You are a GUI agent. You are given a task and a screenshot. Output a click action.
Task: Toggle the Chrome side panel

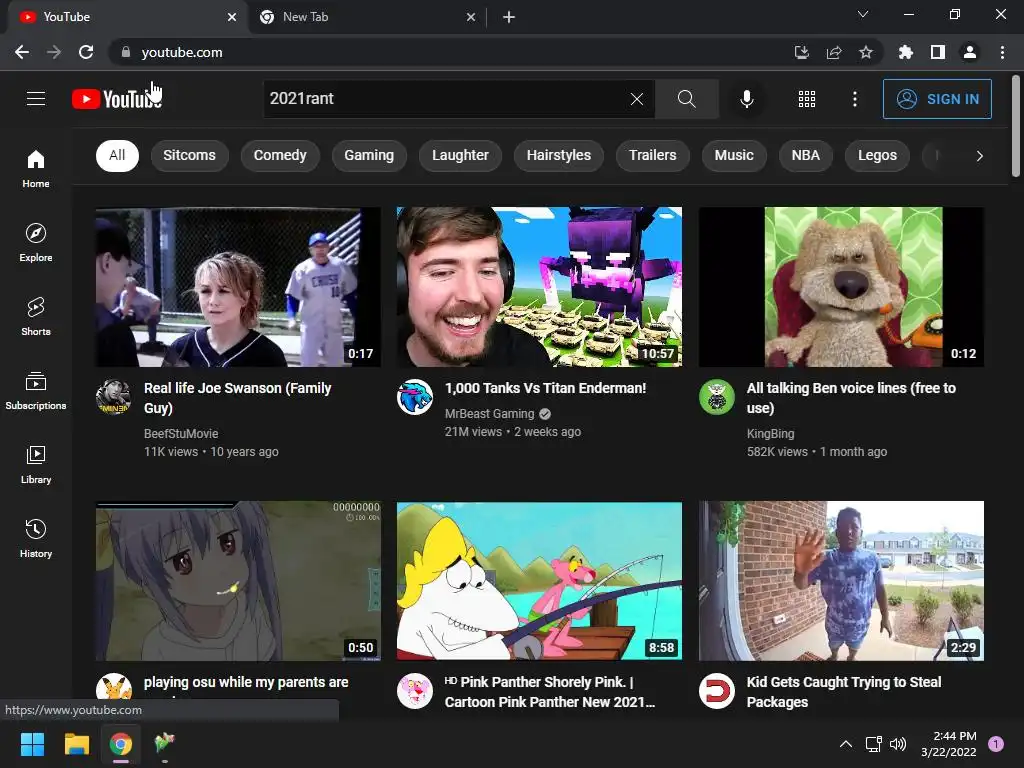[938, 52]
